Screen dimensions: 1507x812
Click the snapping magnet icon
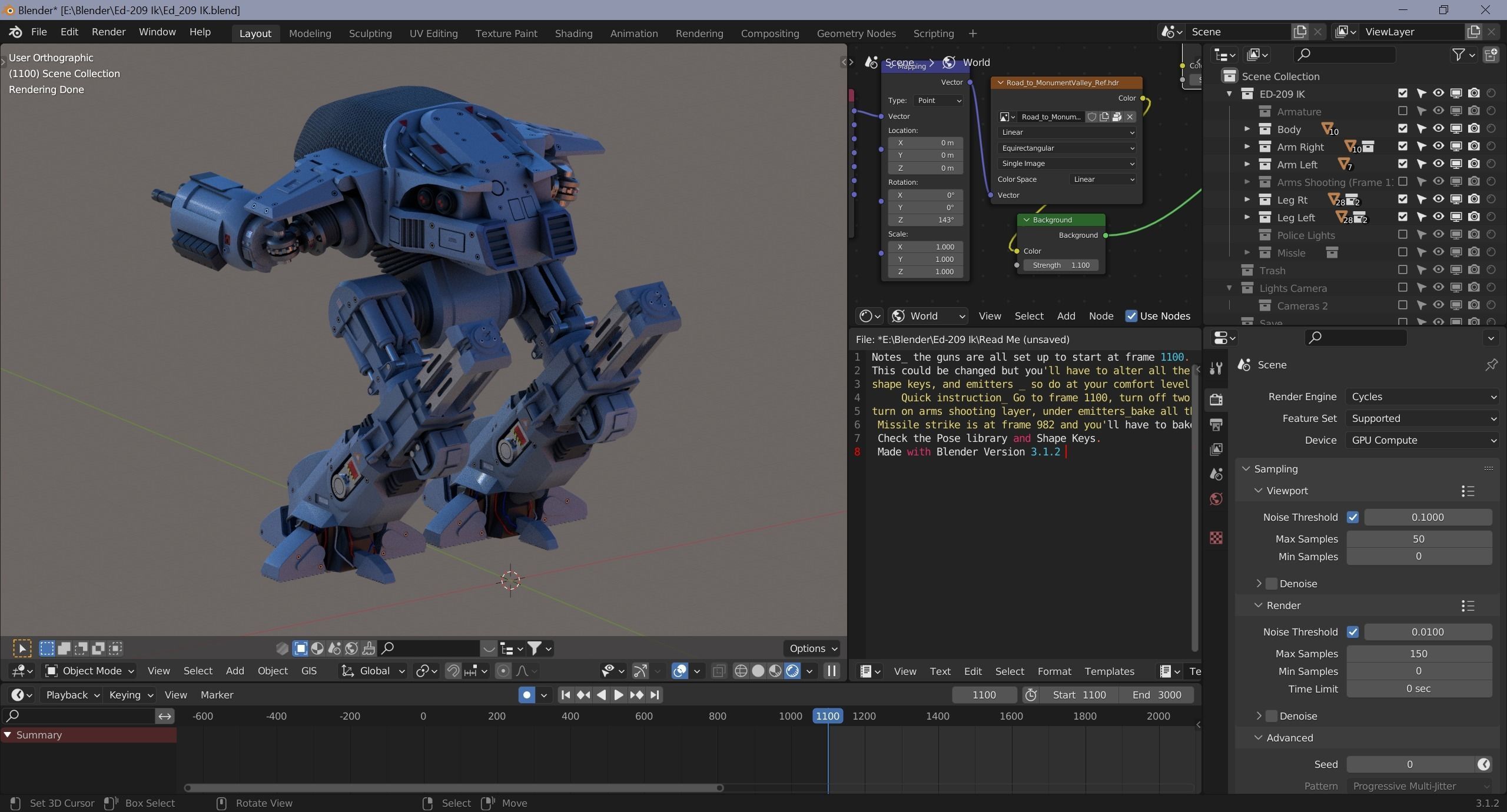pyautogui.click(x=453, y=671)
